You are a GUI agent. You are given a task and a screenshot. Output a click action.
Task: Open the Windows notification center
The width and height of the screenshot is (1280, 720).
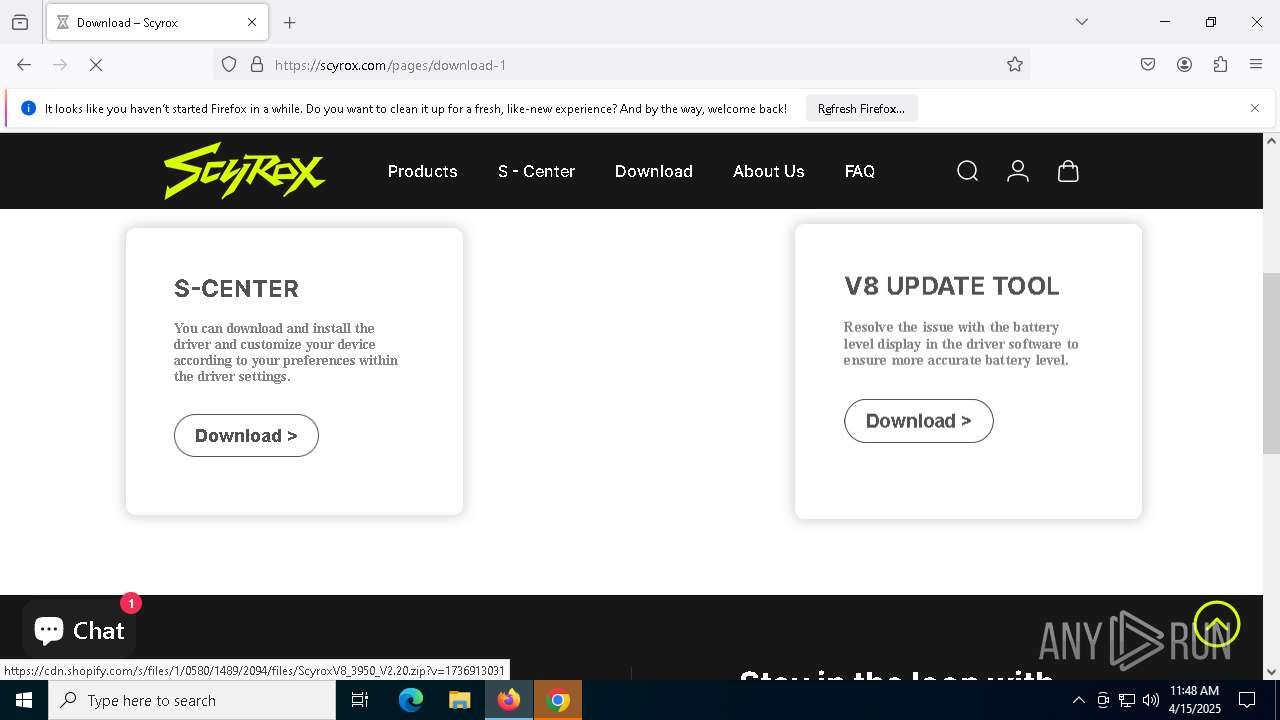coord(1247,700)
